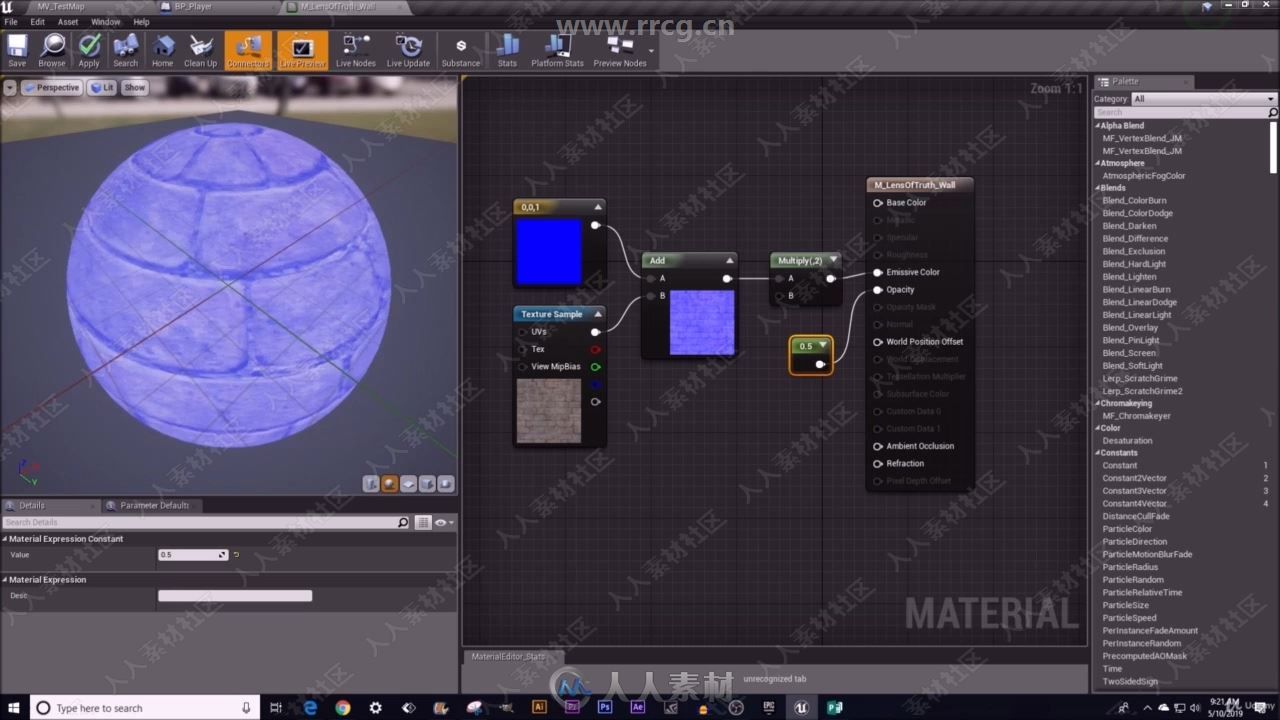Open the Palette Category dropdown
Screen dimensions: 1280x720
[1204, 99]
